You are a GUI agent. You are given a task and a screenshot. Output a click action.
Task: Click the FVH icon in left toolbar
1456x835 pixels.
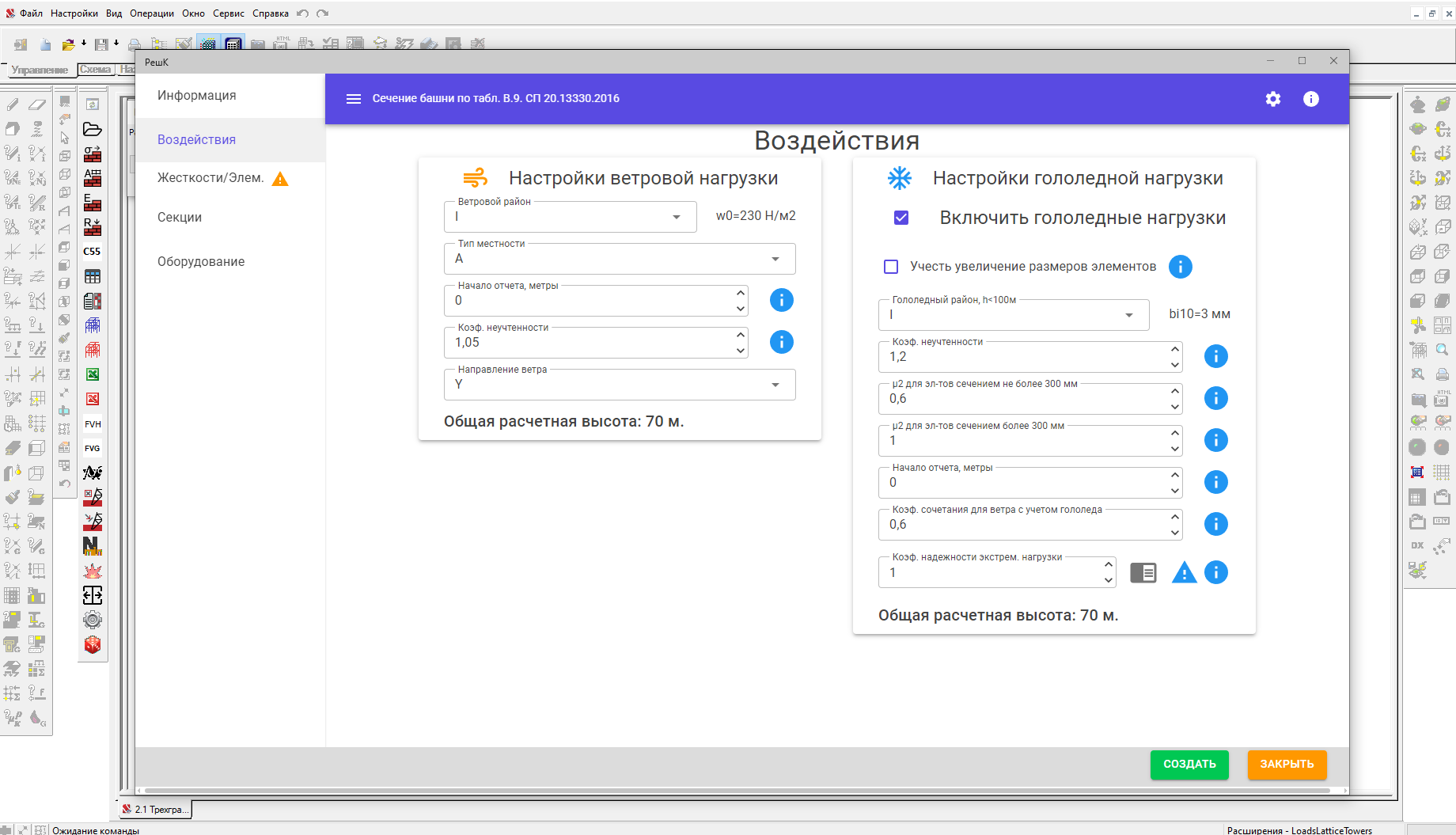click(x=93, y=424)
